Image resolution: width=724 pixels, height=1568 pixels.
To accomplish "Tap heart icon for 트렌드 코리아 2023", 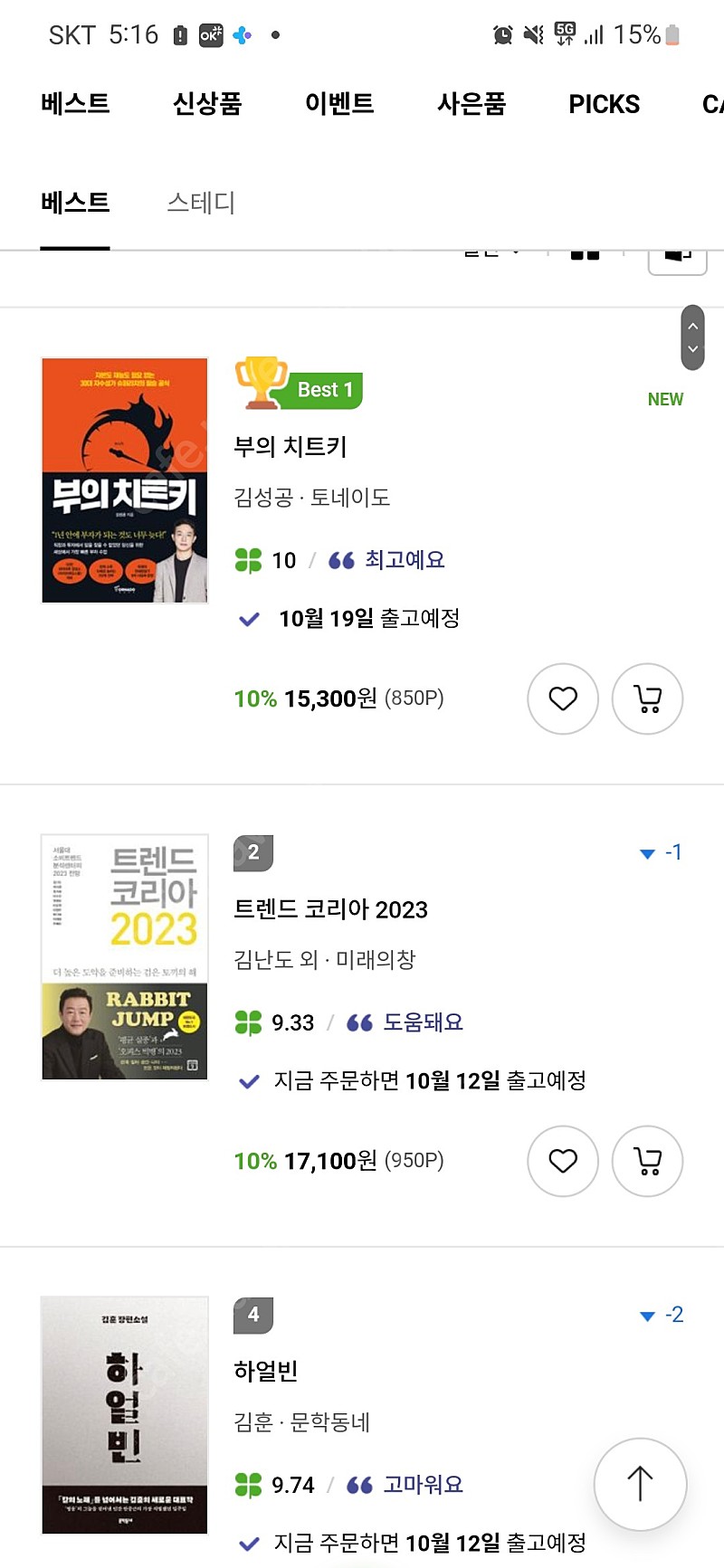I will tap(563, 1161).
